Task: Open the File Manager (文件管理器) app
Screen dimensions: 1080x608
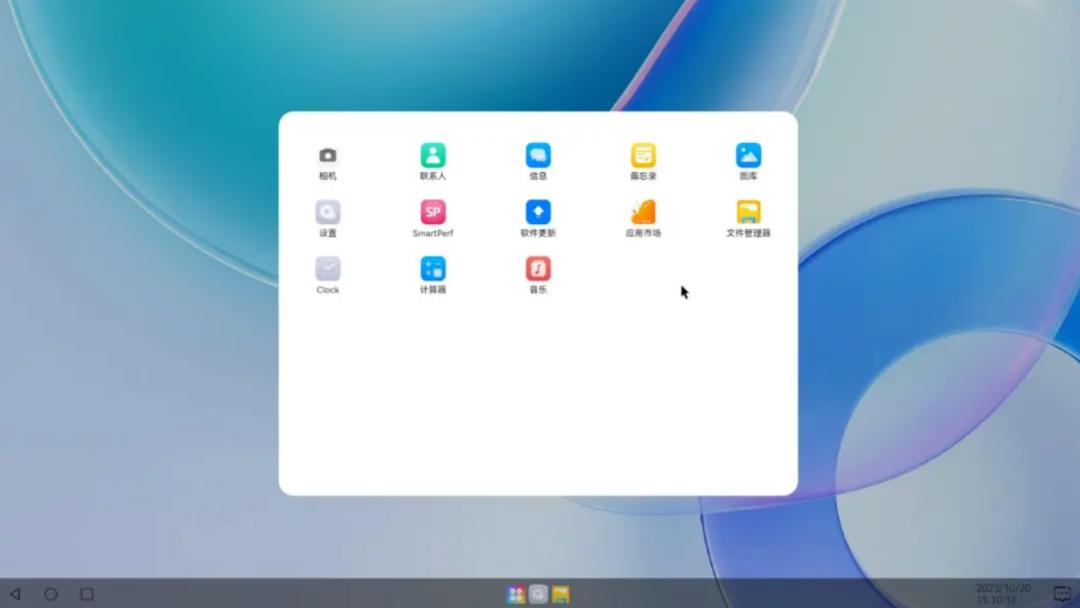Action: [x=748, y=211]
